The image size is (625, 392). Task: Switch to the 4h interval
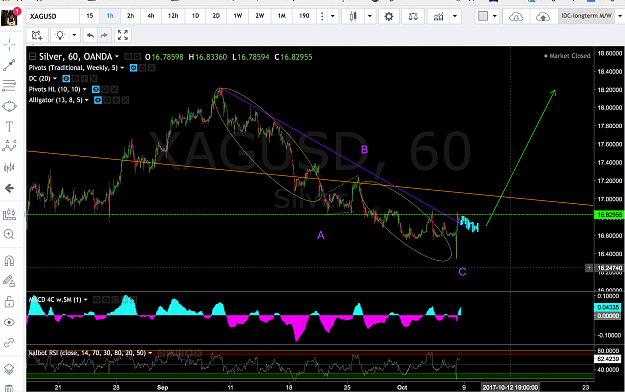(151, 16)
